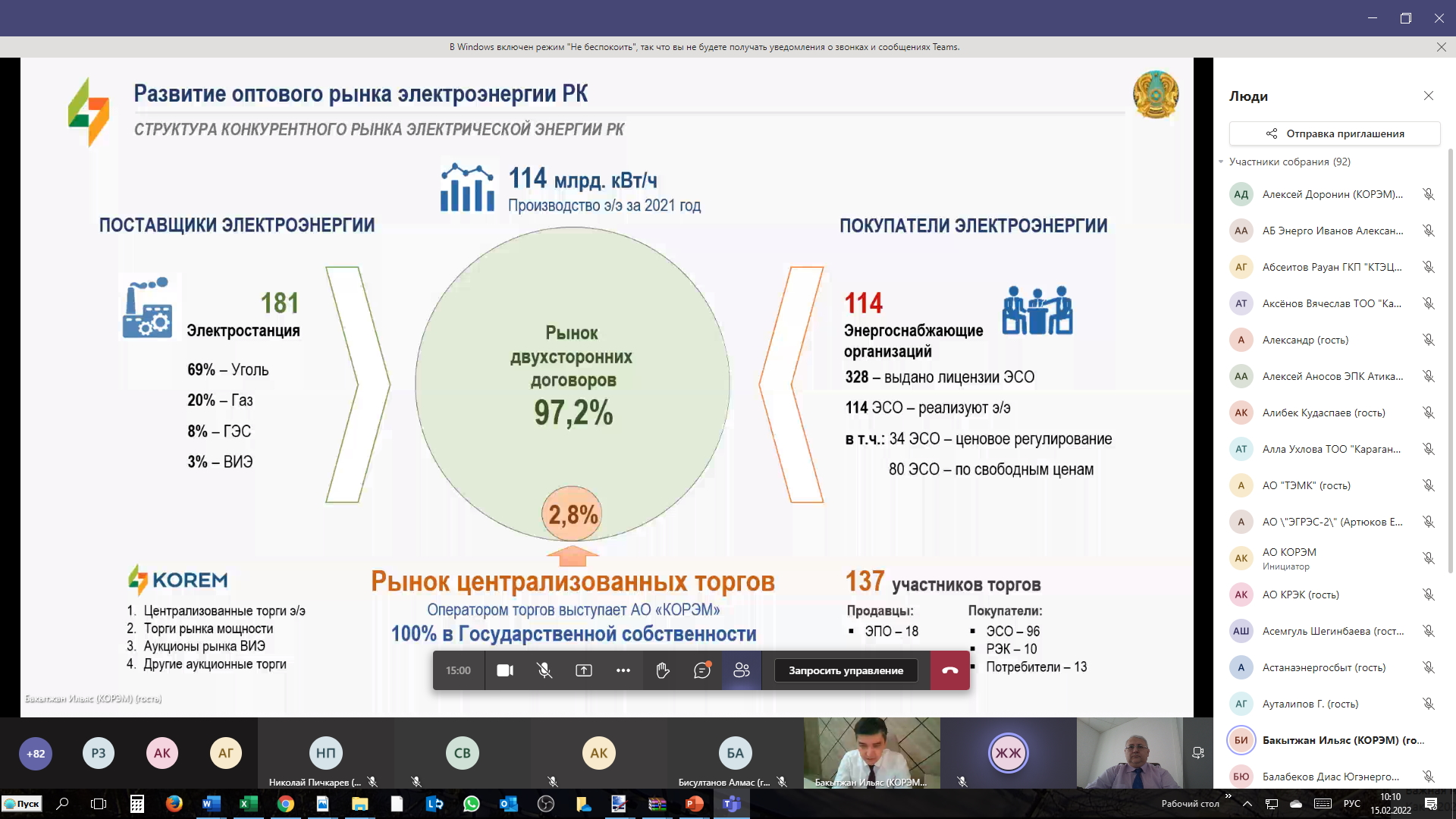Click the "Запросить управление" button
Image resolution: width=1456 pixels, height=819 pixels.
[846, 670]
